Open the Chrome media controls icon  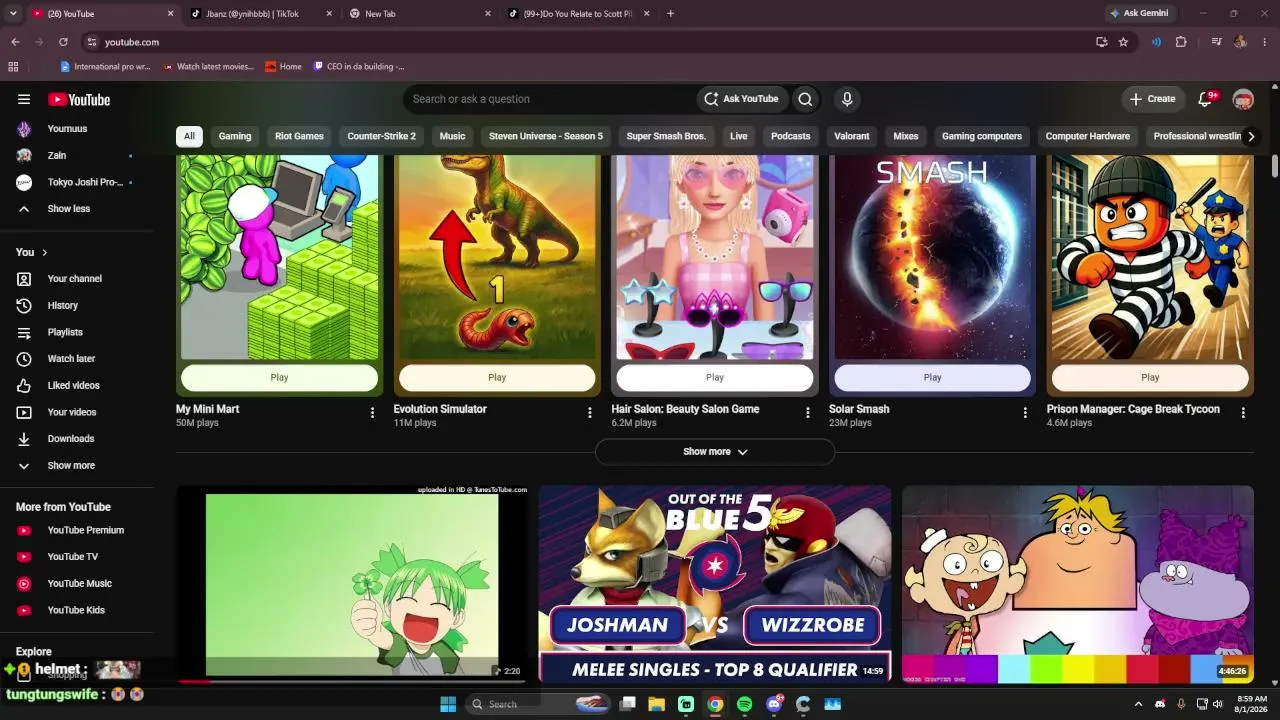coord(1216,42)
